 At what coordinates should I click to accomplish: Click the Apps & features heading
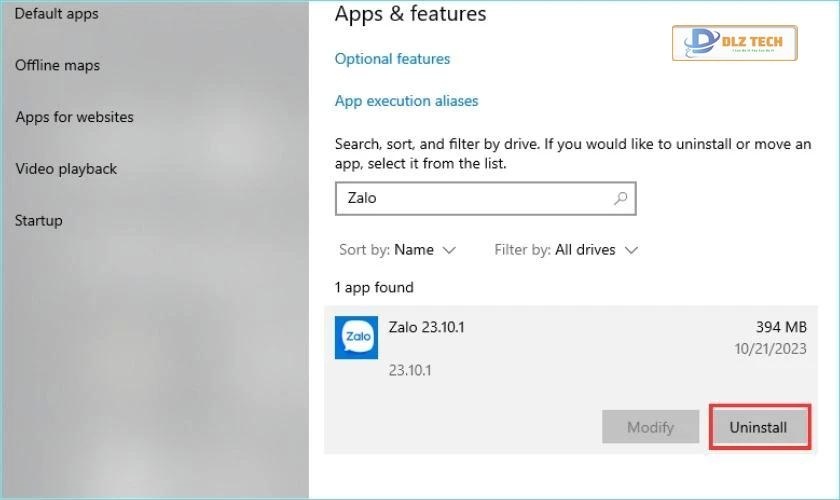pyautogui.click(x=410, y=14)
